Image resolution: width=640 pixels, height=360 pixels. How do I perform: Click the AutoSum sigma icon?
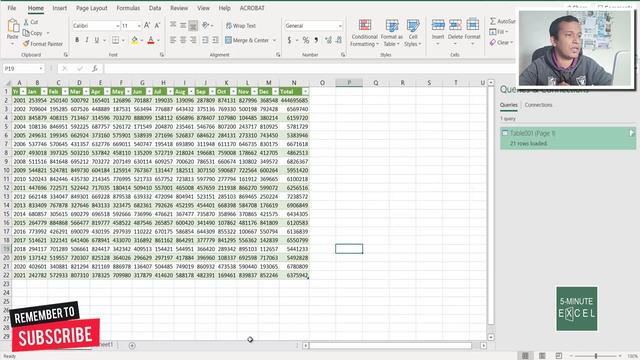493,21
